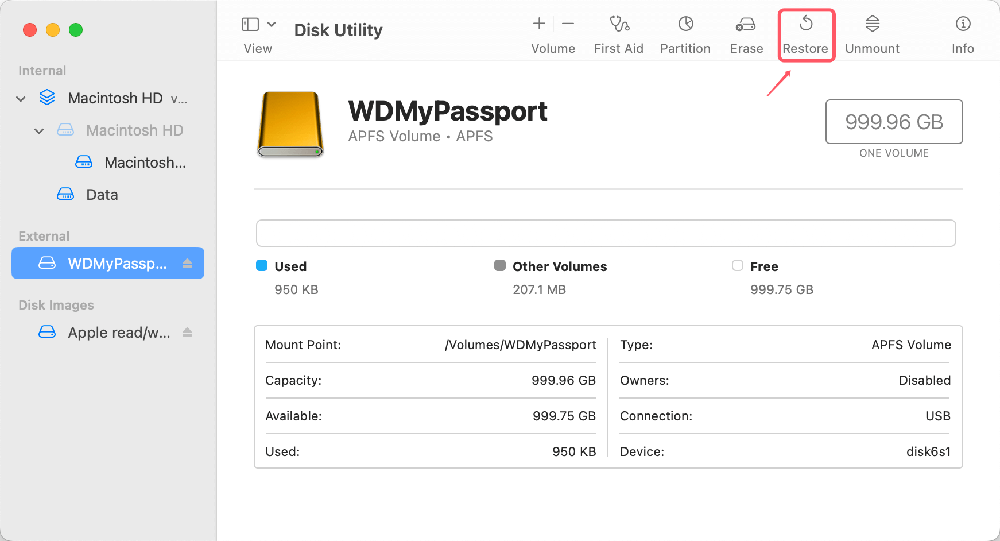Click the Owners value Disabled
This screenshot has width=1000, height=541.
point(925,380)
